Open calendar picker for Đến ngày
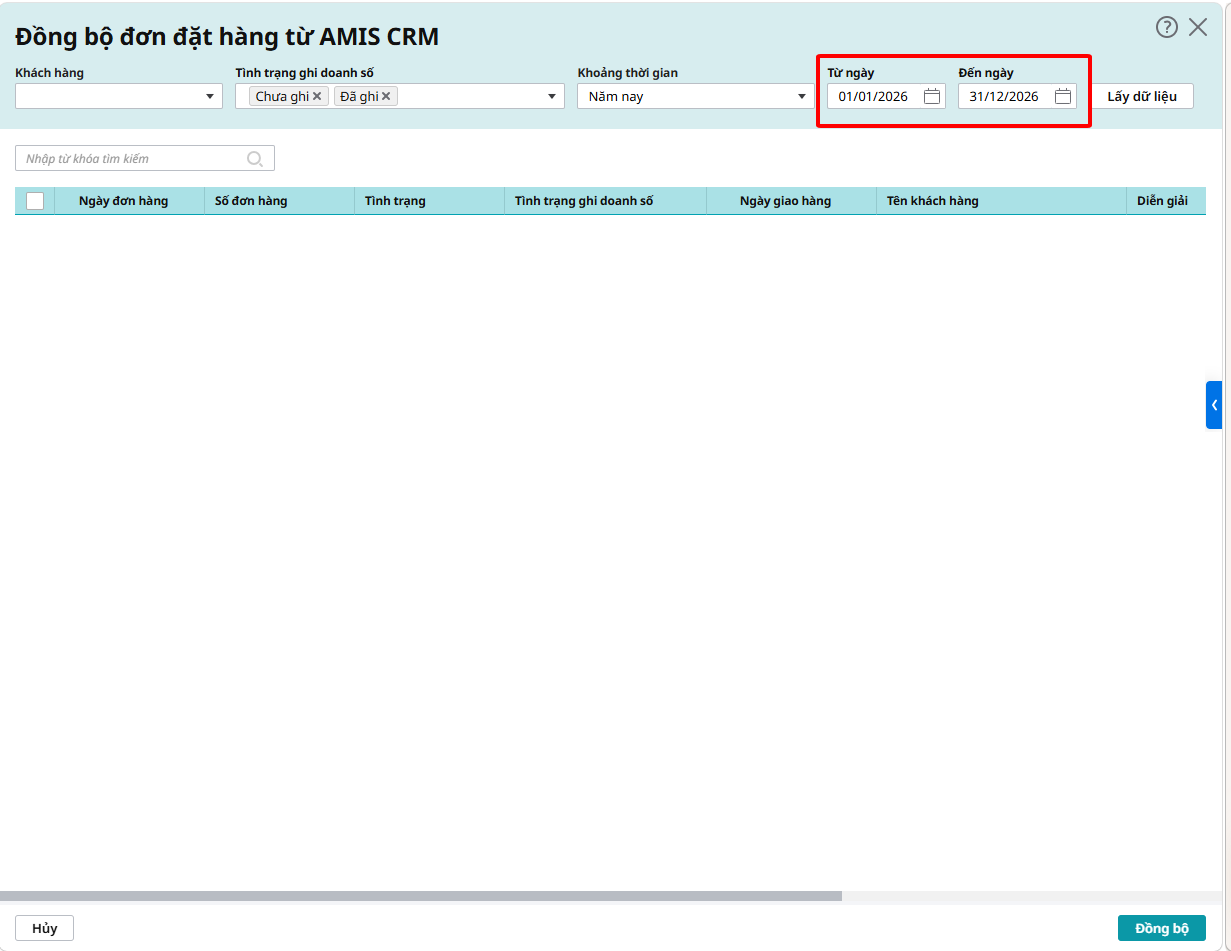The width and height of the screenshot is (1231, 951). [1063, 96]
